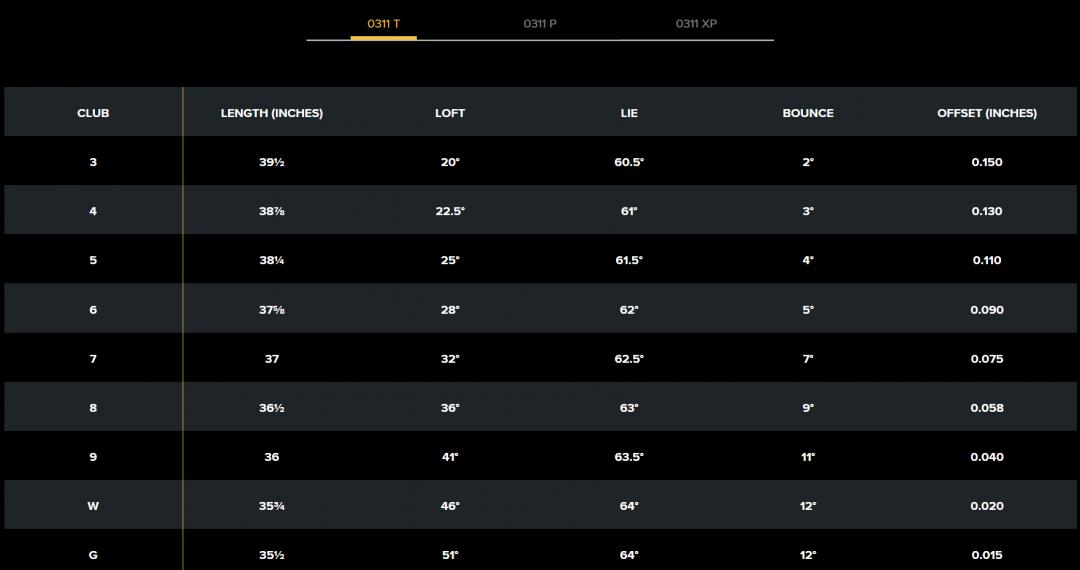Click the W club row label

point(93,506)
